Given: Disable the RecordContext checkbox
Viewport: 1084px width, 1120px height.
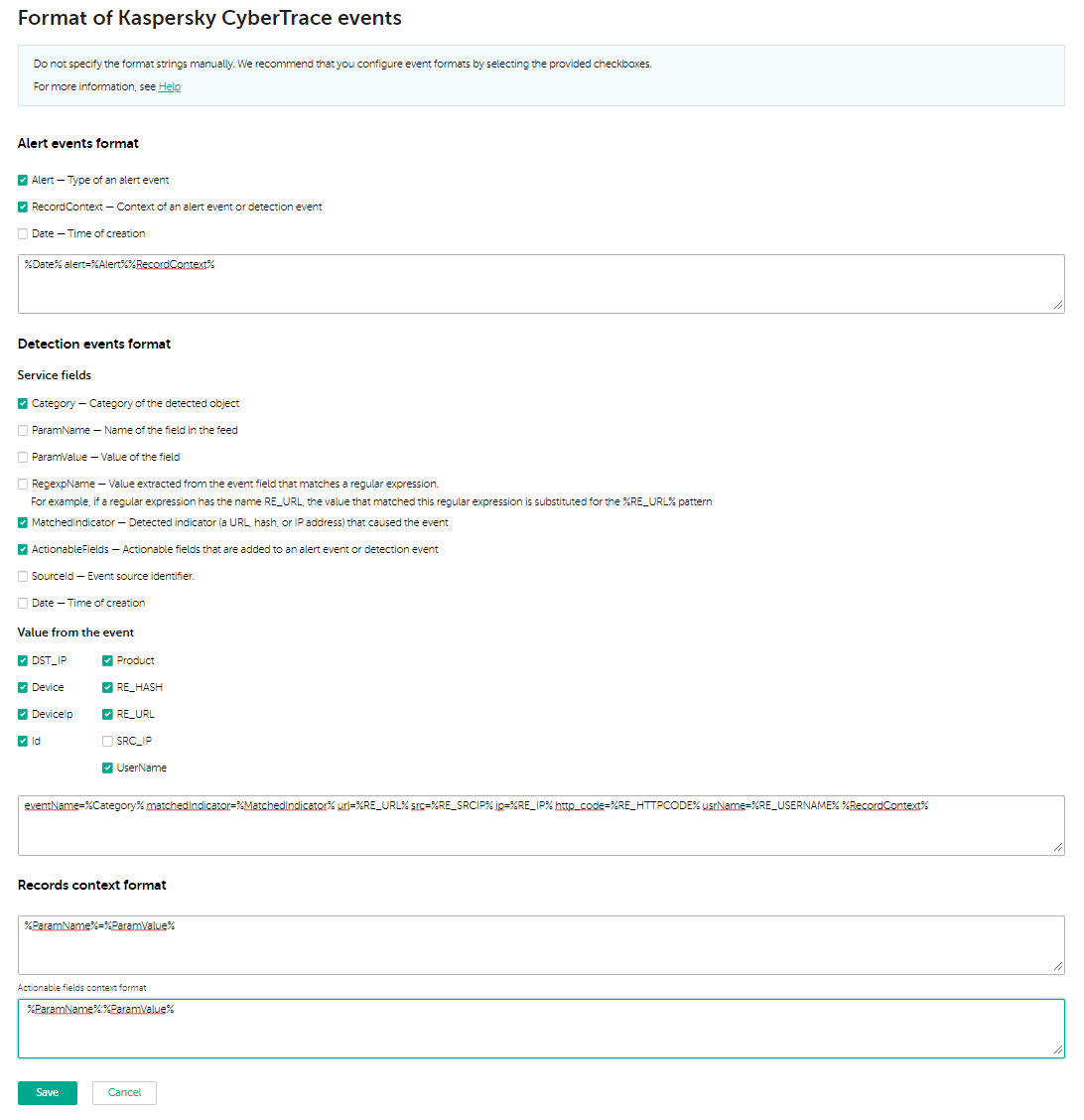Looking at the screenshot, I should [23, 208].
